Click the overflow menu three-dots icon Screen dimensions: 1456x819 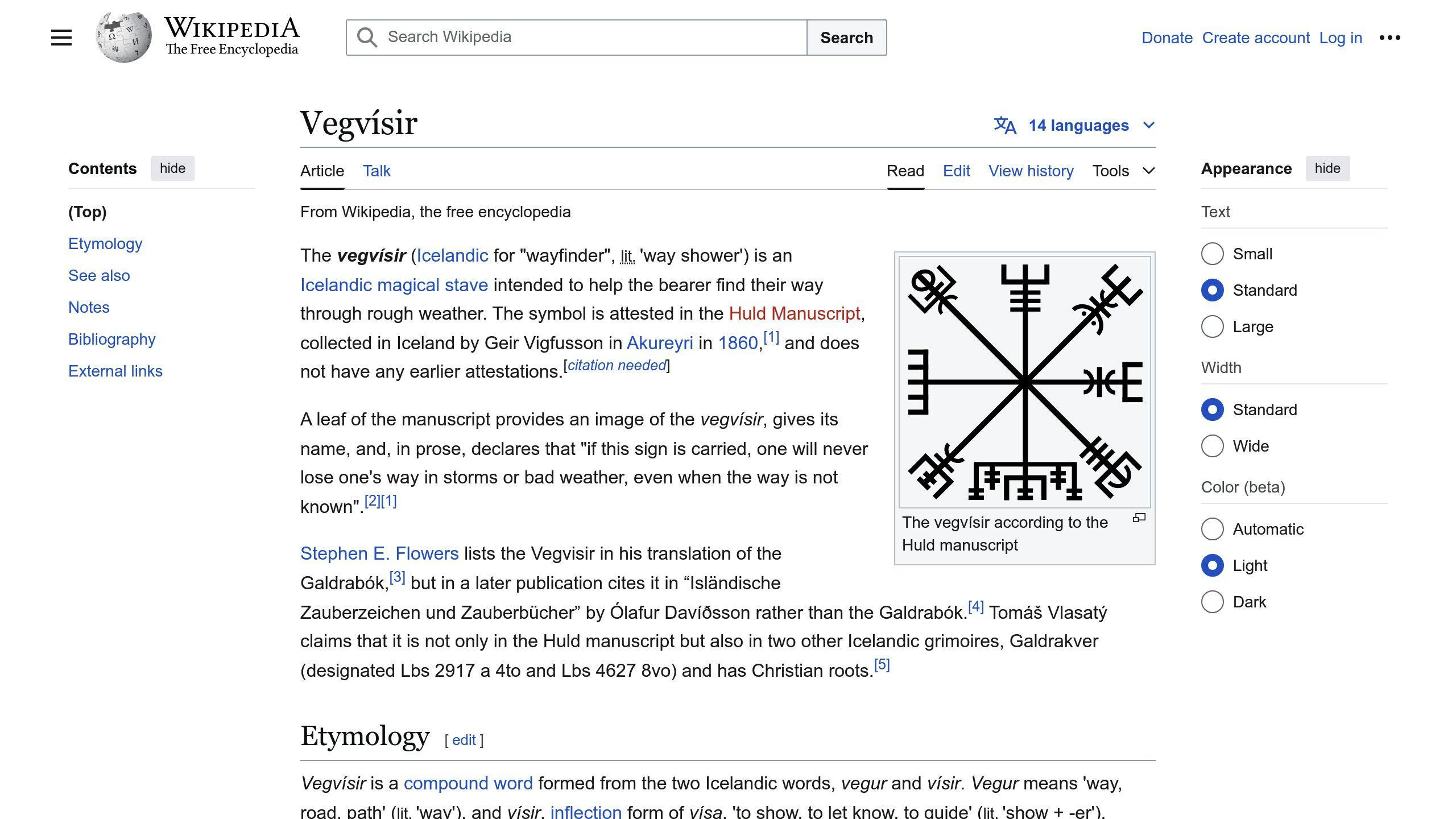[x=1389, y=37]
